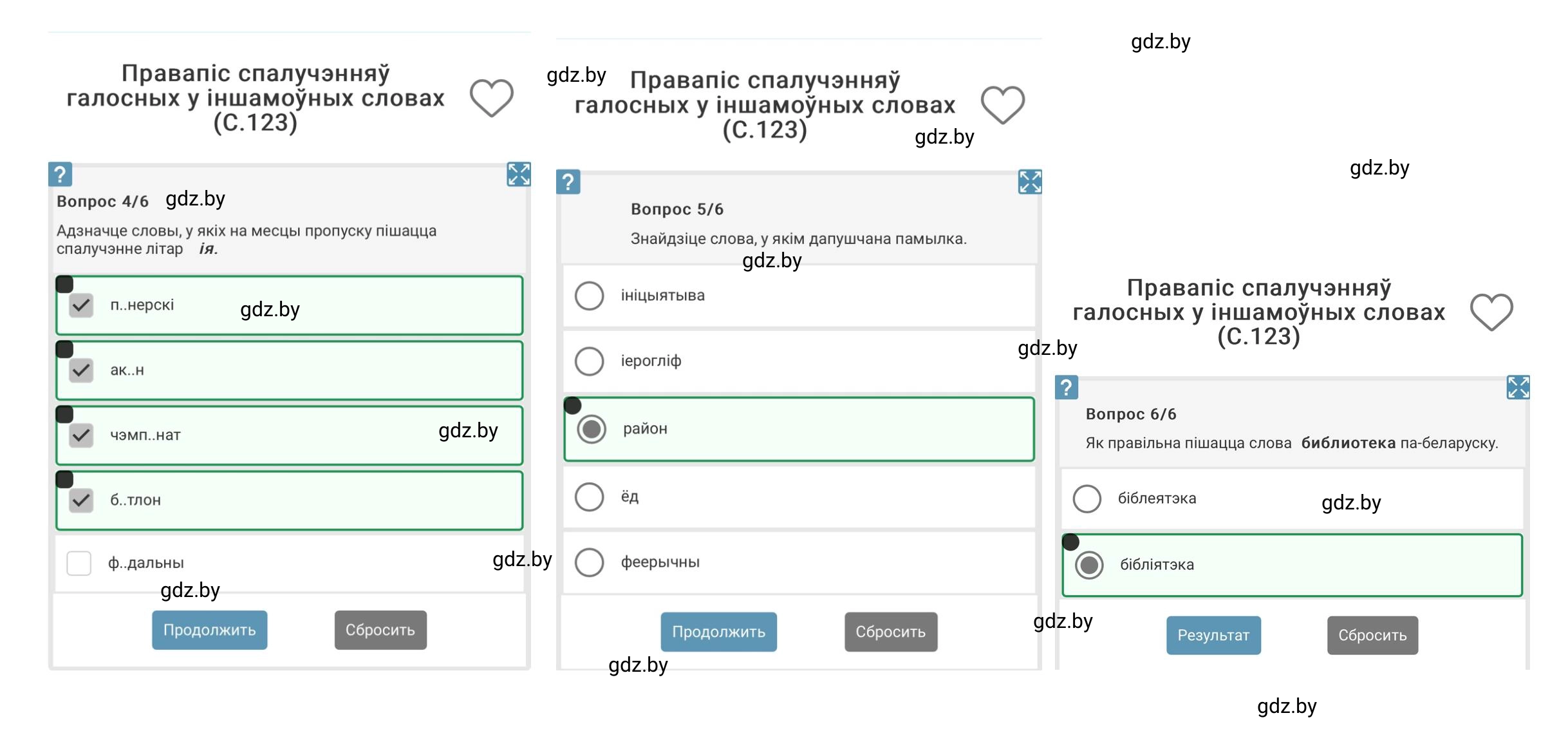Check the ф..дальны checkbox
Image resolution: width=1568 pixels, height=740 pixels.
(x=79, y=563)
